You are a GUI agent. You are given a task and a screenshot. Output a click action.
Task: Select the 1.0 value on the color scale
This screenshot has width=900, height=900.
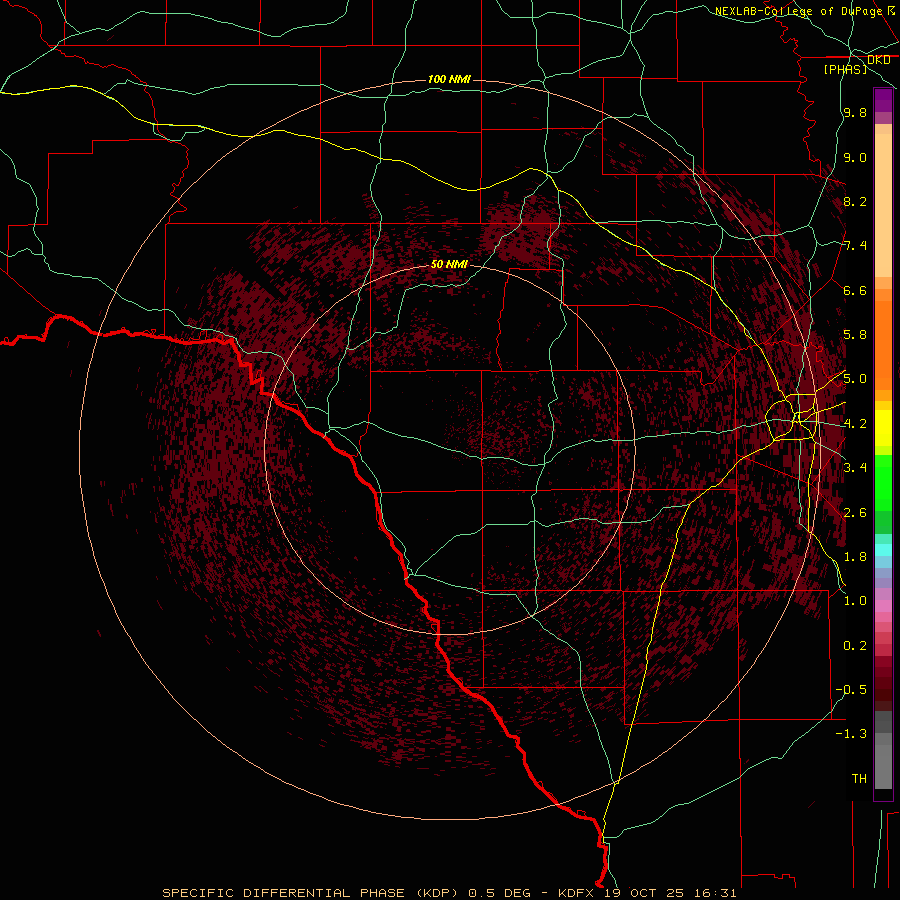click(855, 601)
